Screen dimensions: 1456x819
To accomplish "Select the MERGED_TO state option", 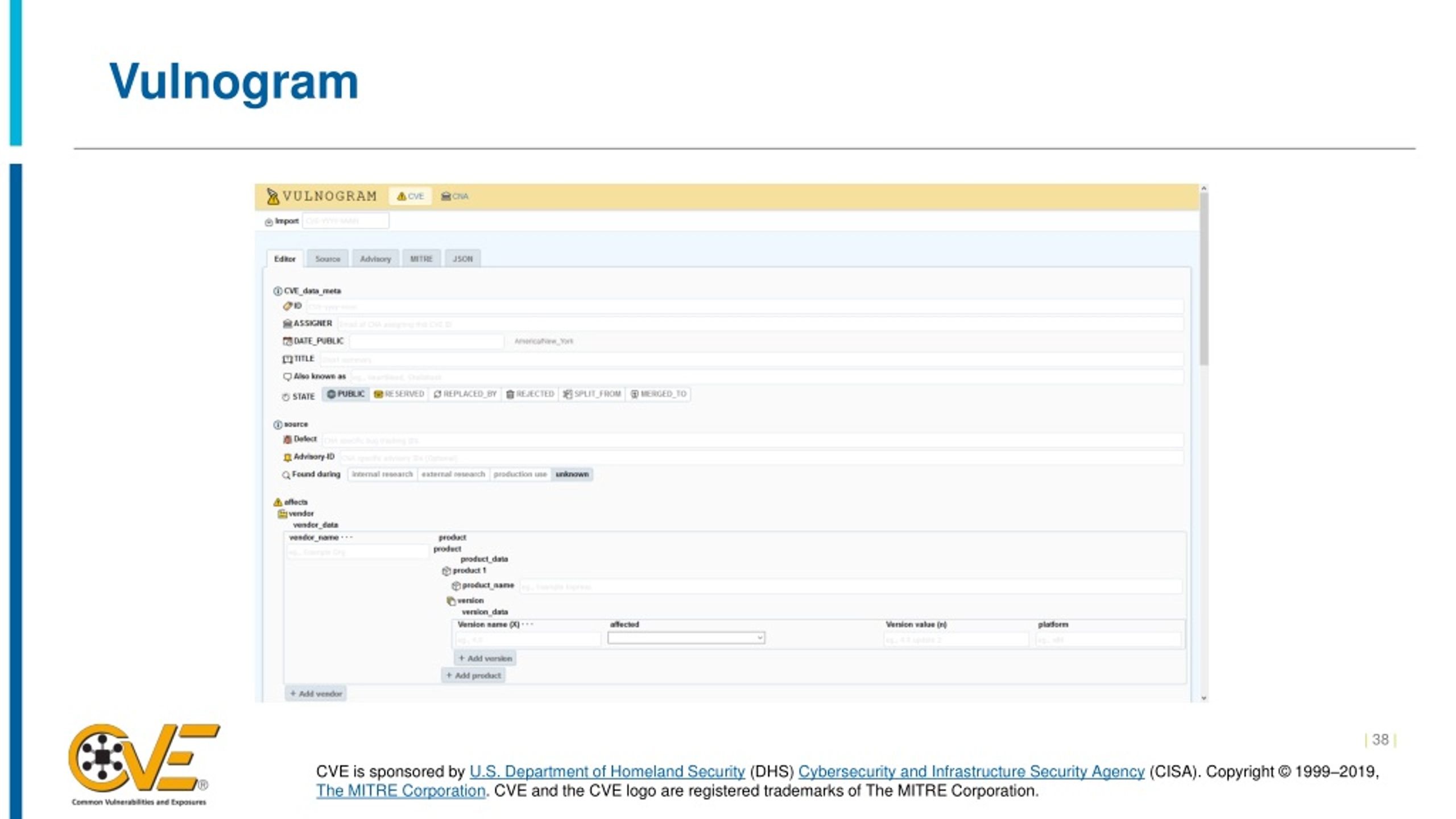I will [659, 394].
